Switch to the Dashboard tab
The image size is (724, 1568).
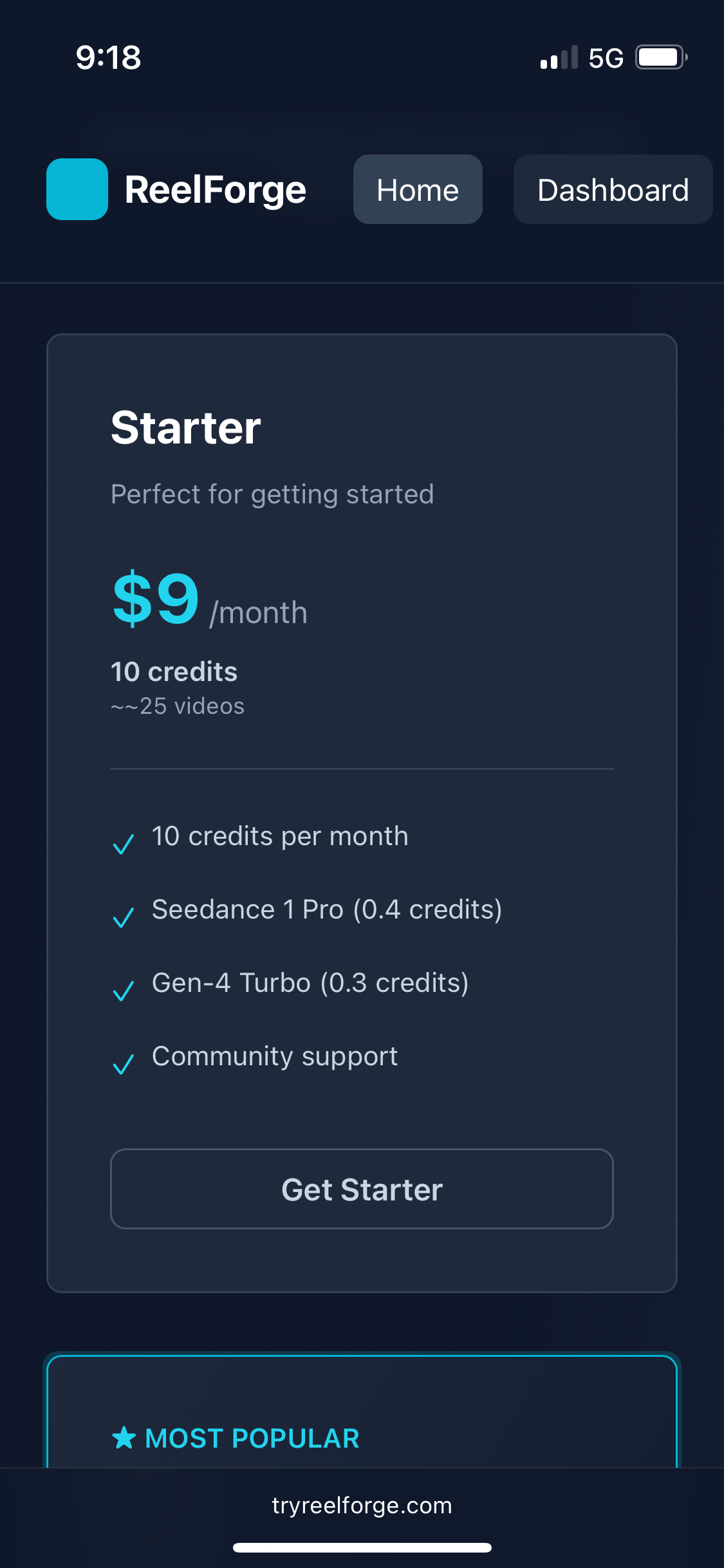tap(613, 189)
